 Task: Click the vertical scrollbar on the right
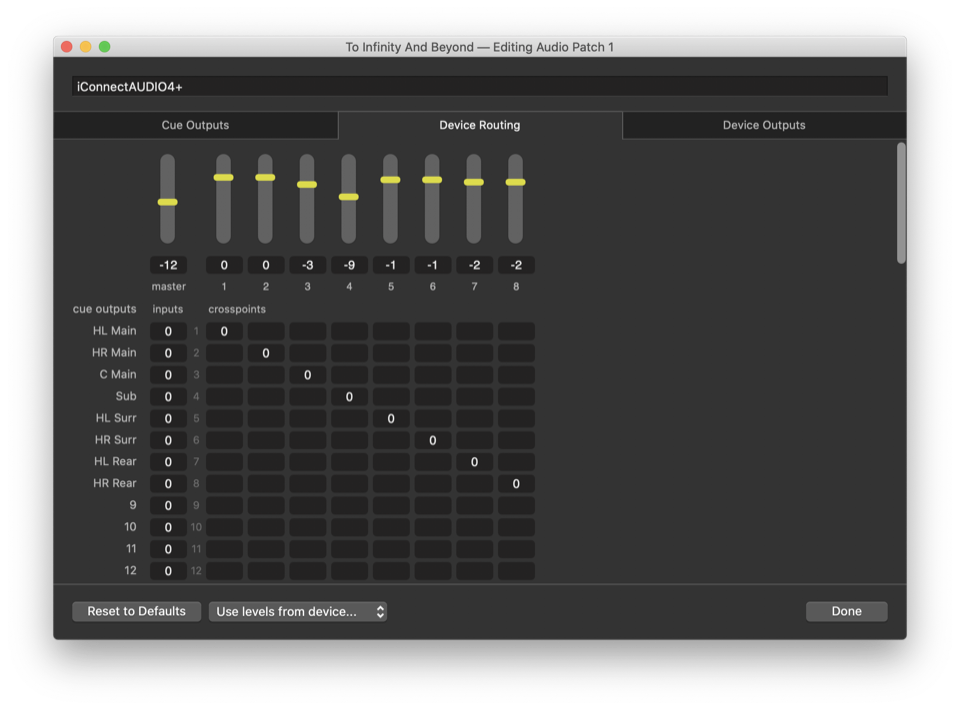click(901, 203)
